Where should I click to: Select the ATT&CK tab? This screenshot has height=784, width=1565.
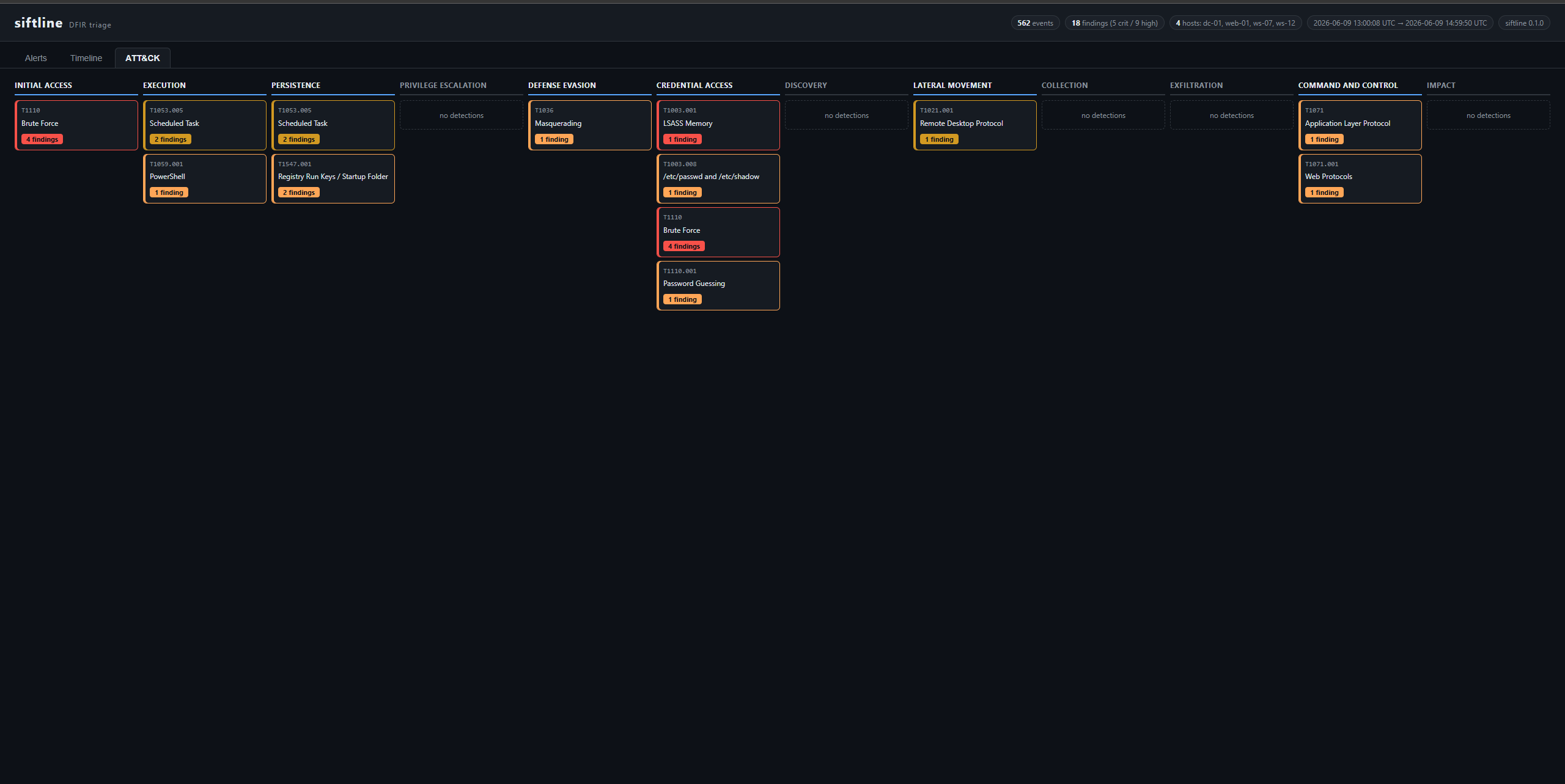pos(142,58)
